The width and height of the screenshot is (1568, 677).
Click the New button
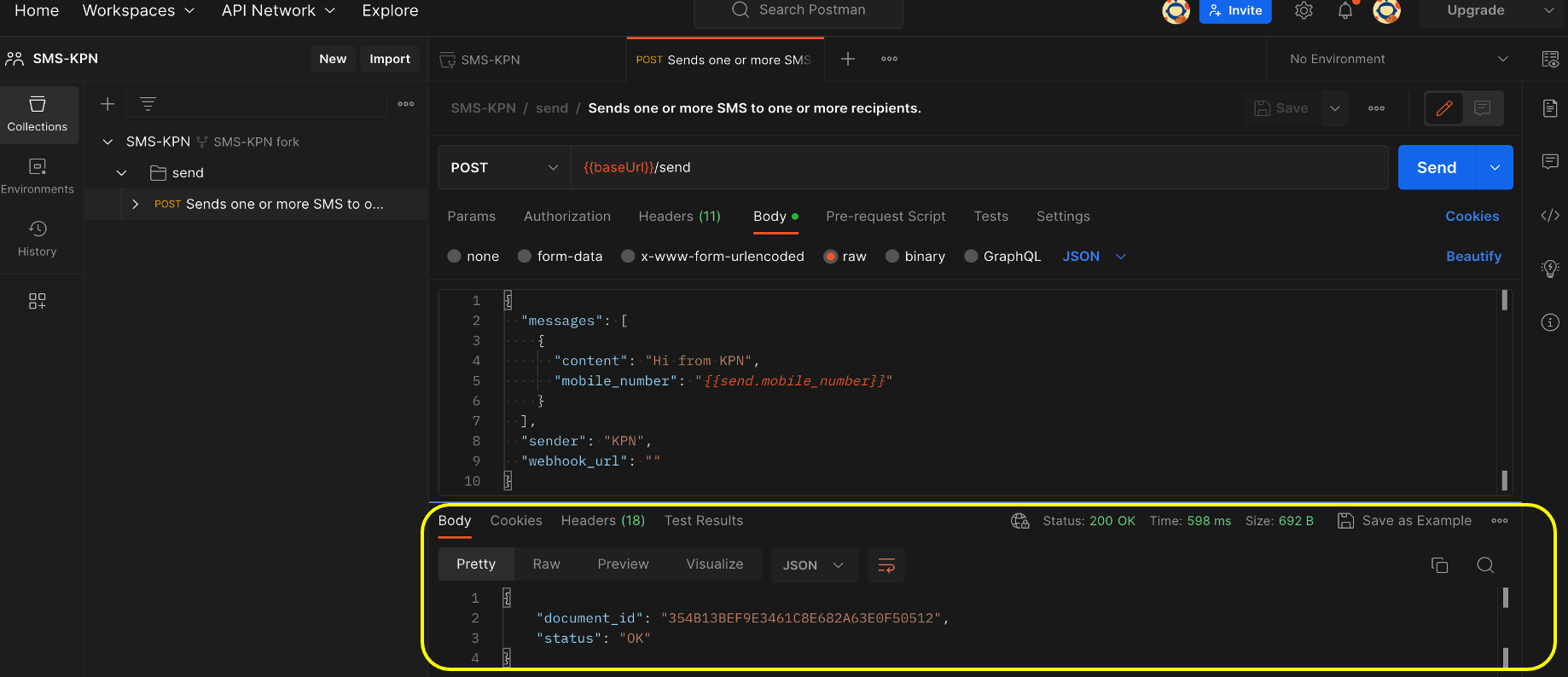pyautogui.click(x=333, y=59)
